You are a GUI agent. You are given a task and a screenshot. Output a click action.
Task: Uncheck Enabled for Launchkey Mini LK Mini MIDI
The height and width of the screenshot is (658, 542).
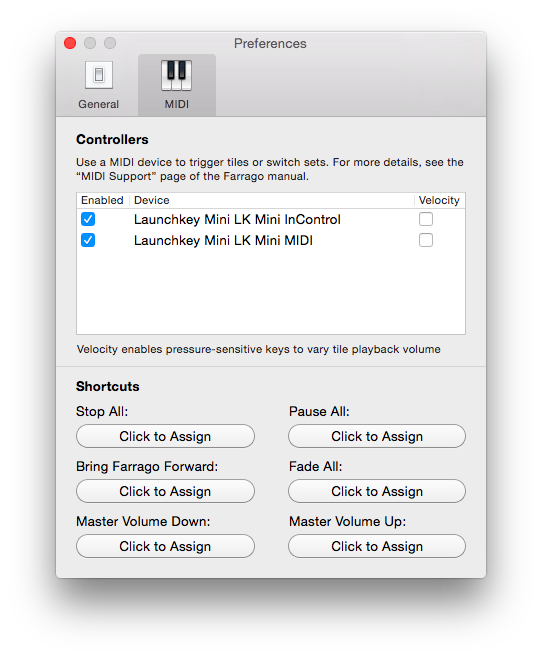(x=88, y=240)
